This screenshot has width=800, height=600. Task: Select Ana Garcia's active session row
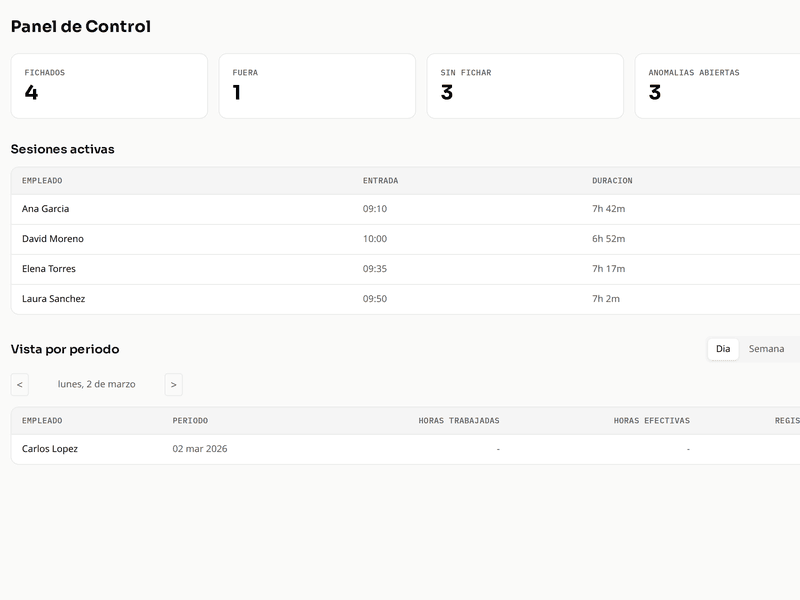click(x=300, y=209)
